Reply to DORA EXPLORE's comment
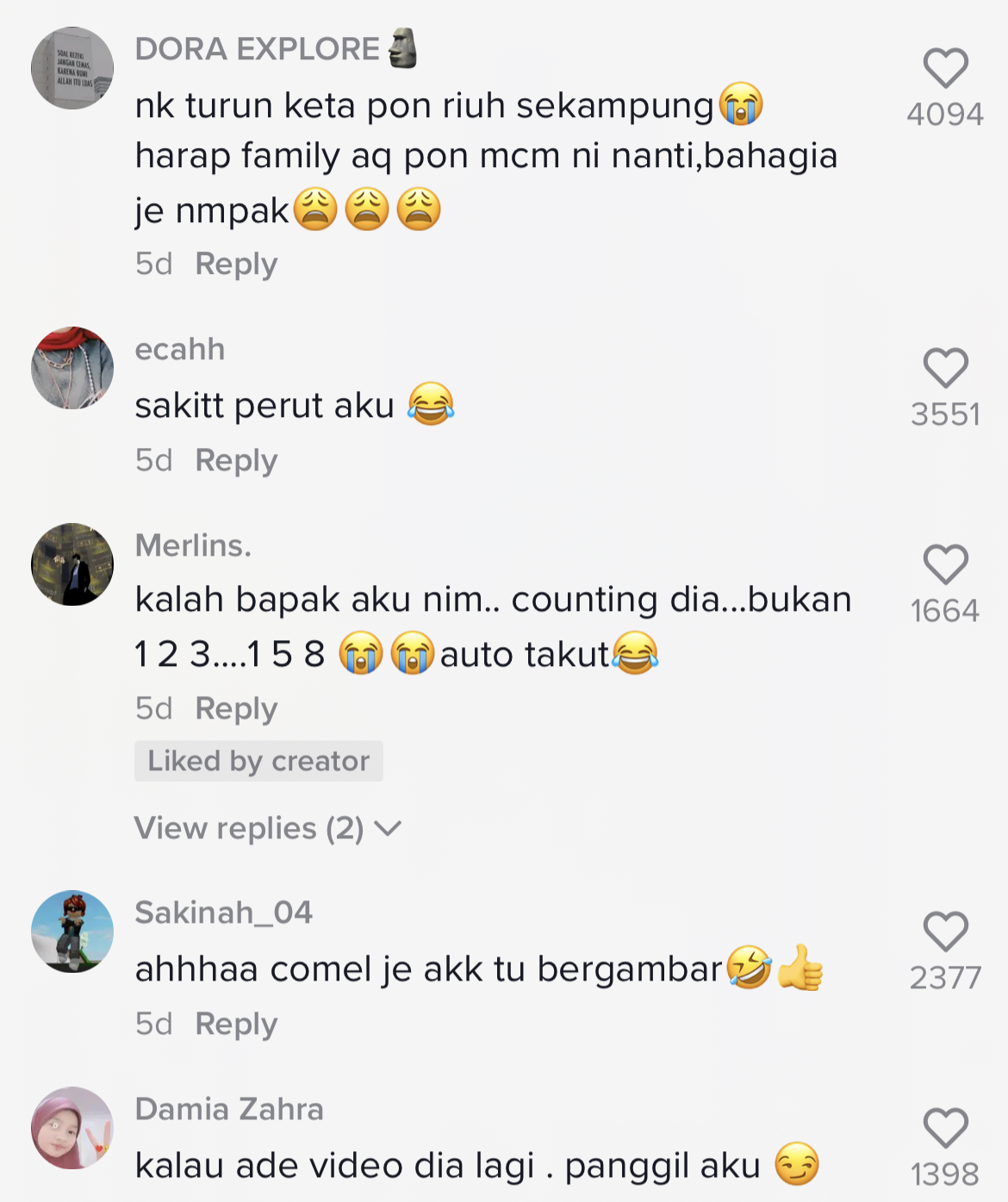This screenshot has height=1202, width=1008. [236, 264]
